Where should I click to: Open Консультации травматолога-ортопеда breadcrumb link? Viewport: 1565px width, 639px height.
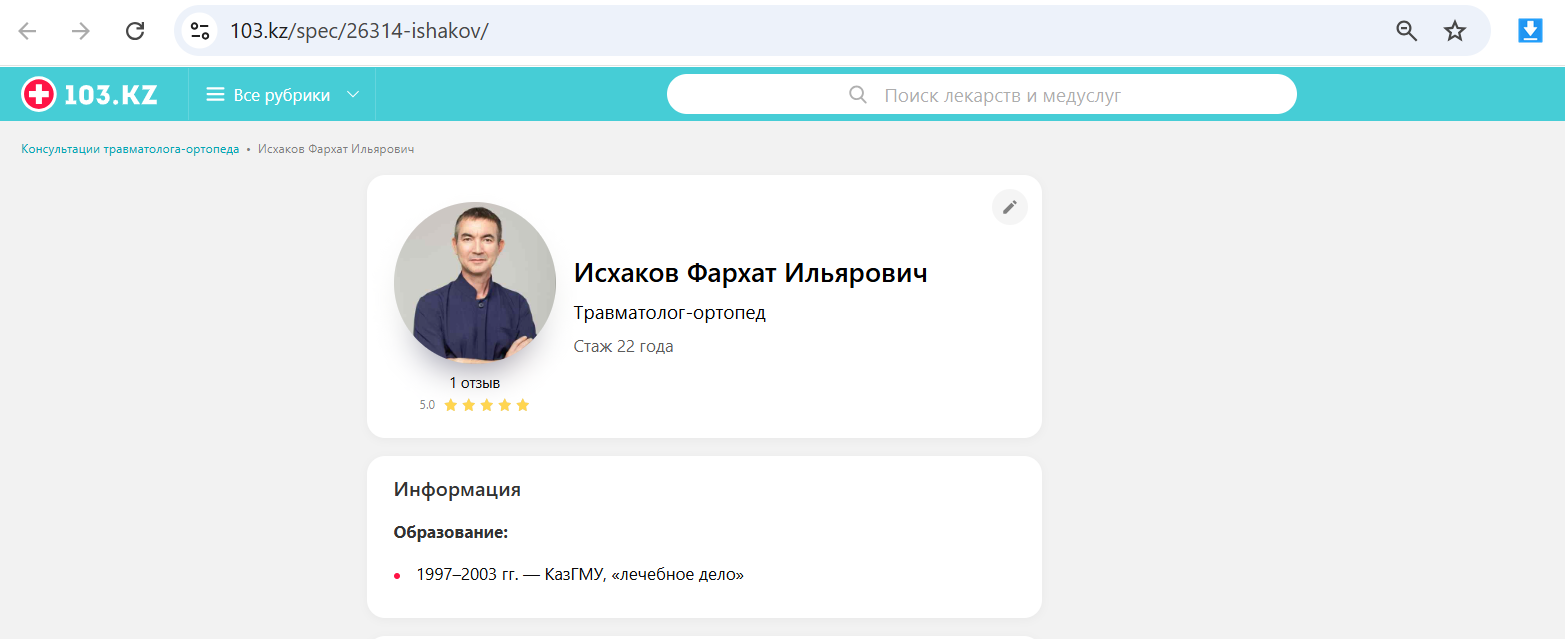tap(130, 149)
